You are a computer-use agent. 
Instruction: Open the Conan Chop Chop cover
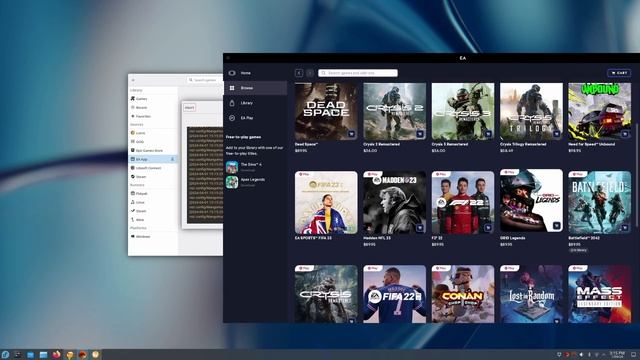click(463, 294)
